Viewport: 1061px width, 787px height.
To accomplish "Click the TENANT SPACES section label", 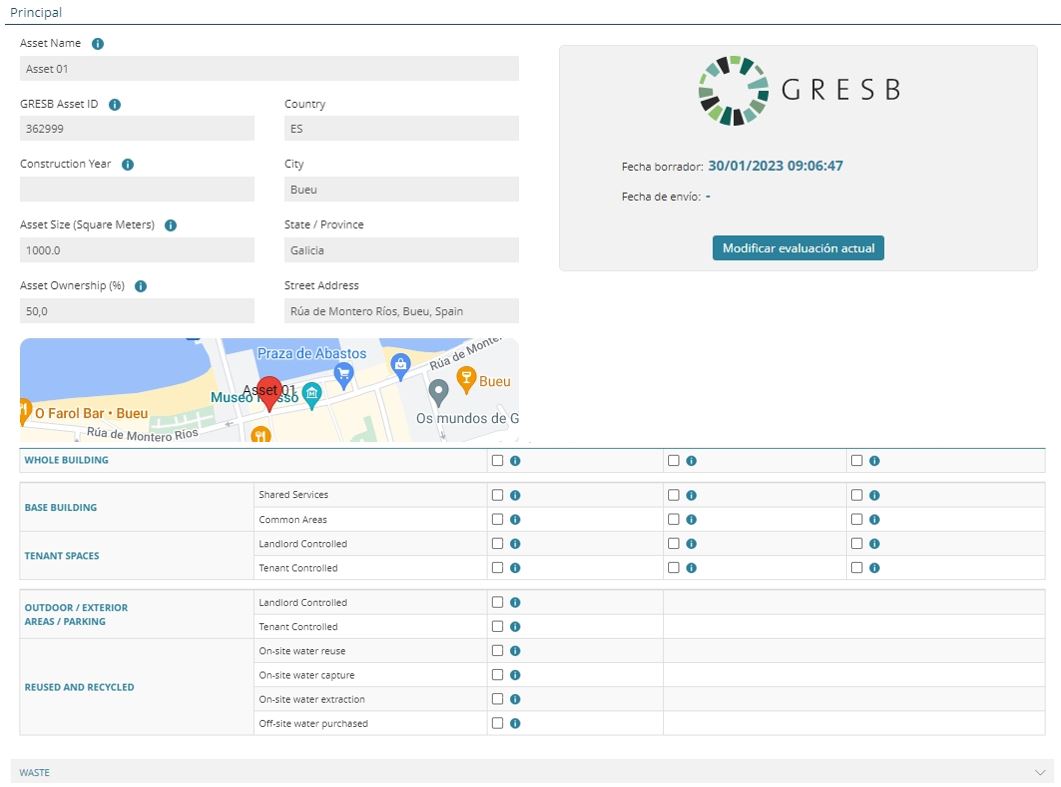I will pos(62,556).
